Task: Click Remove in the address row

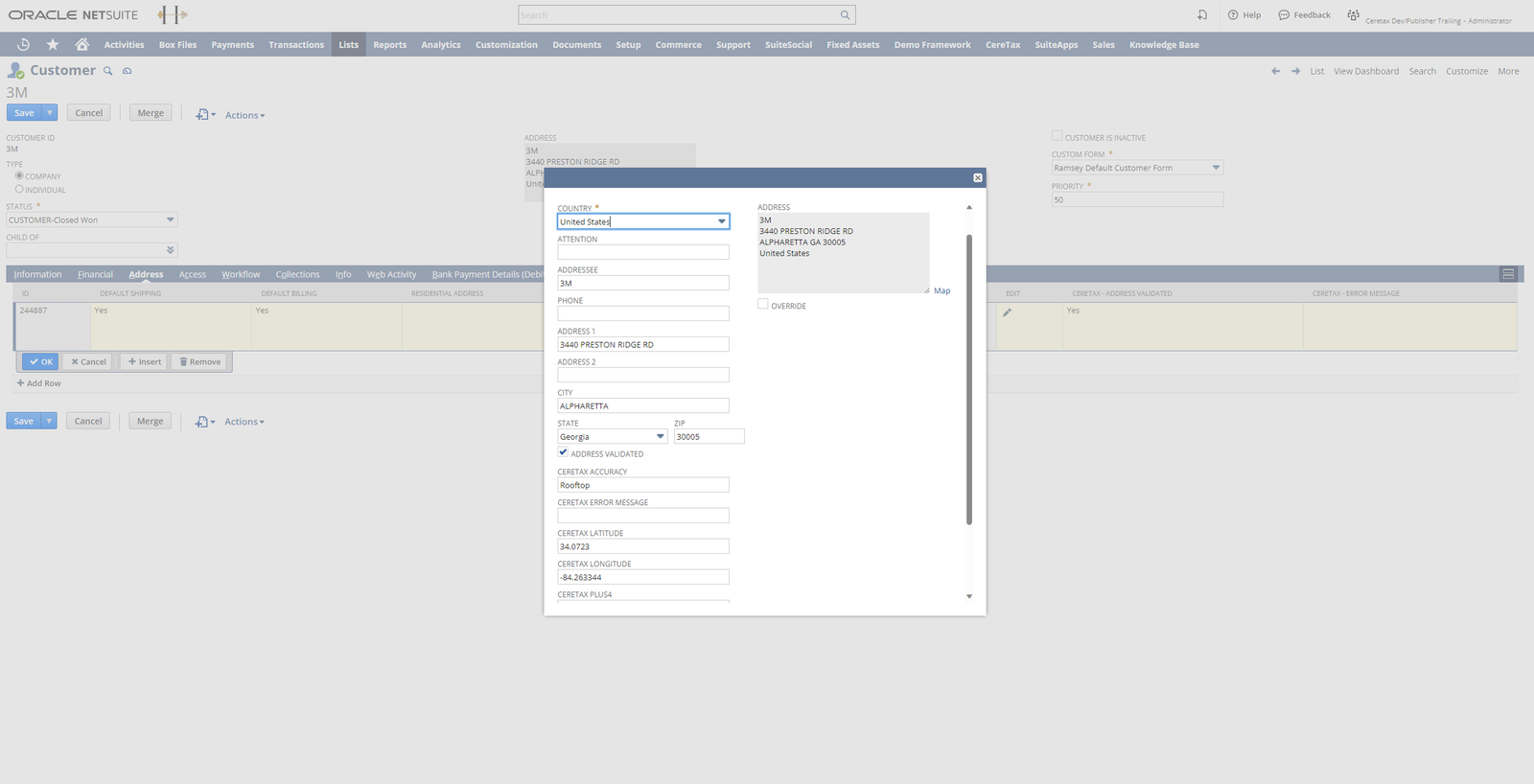Action: click(200, 361)
